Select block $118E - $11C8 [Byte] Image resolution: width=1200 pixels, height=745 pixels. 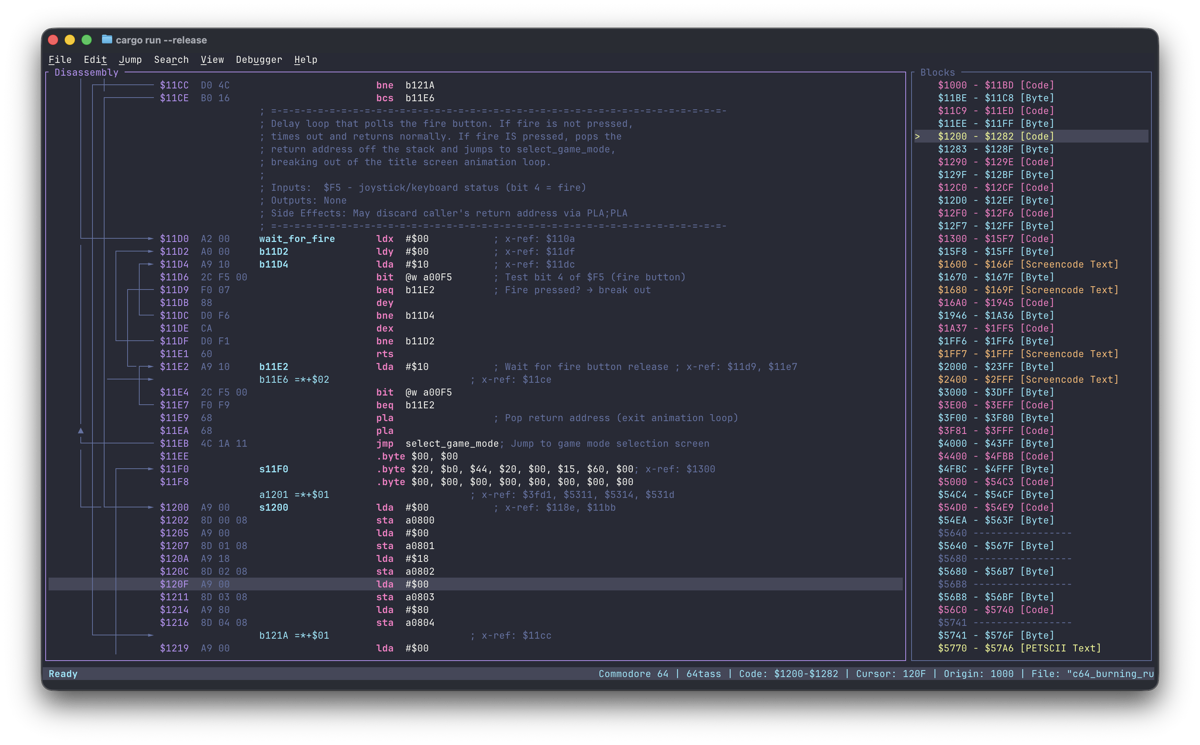pos(1031,98)
